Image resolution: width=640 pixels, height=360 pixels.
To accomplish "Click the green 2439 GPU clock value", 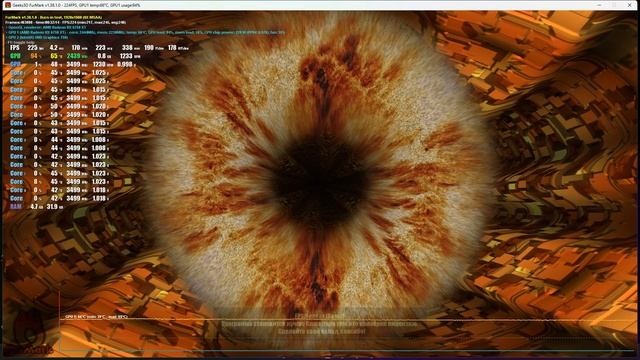I will coord(74,56).
